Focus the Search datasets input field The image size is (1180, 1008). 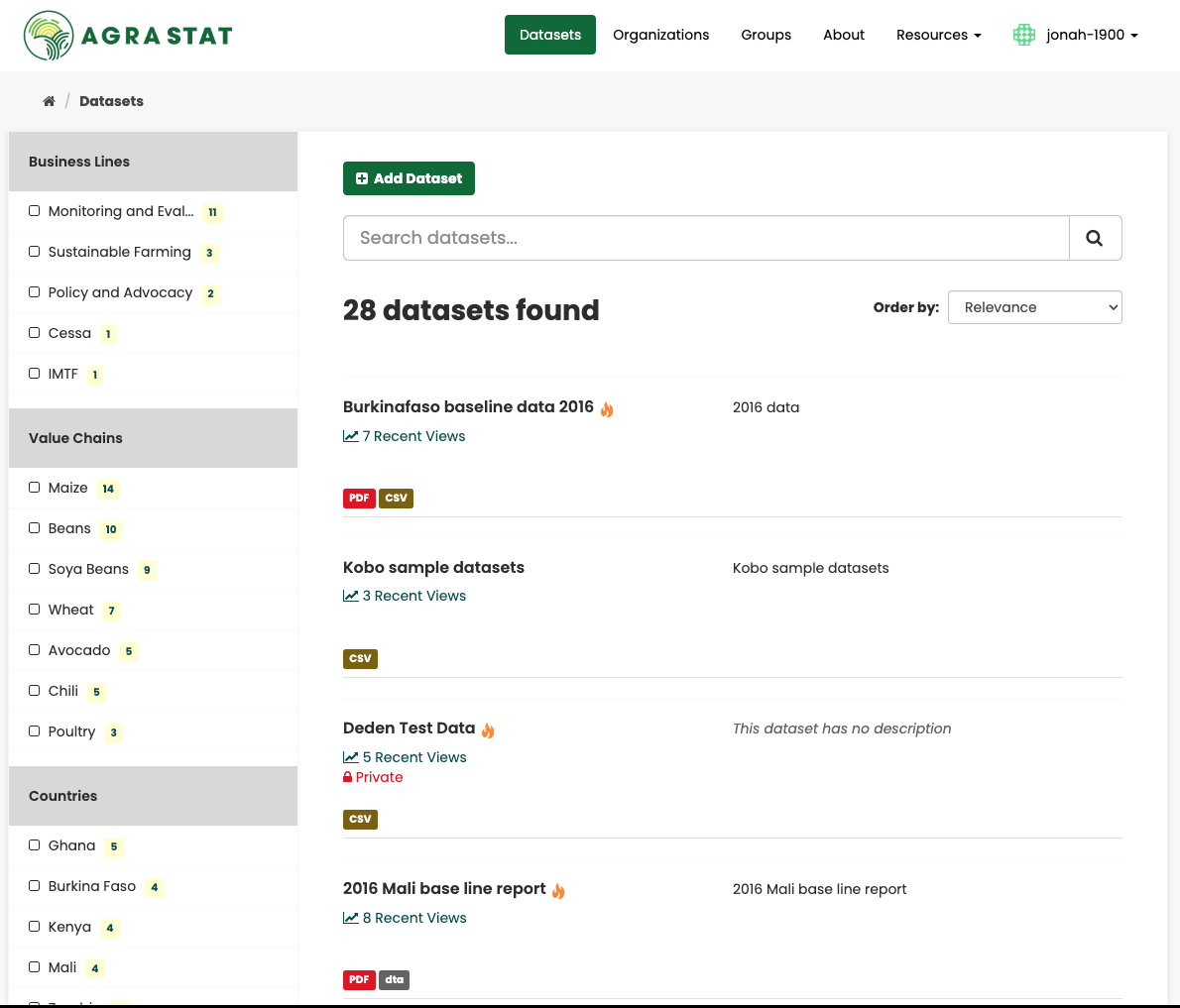[706, 238]
